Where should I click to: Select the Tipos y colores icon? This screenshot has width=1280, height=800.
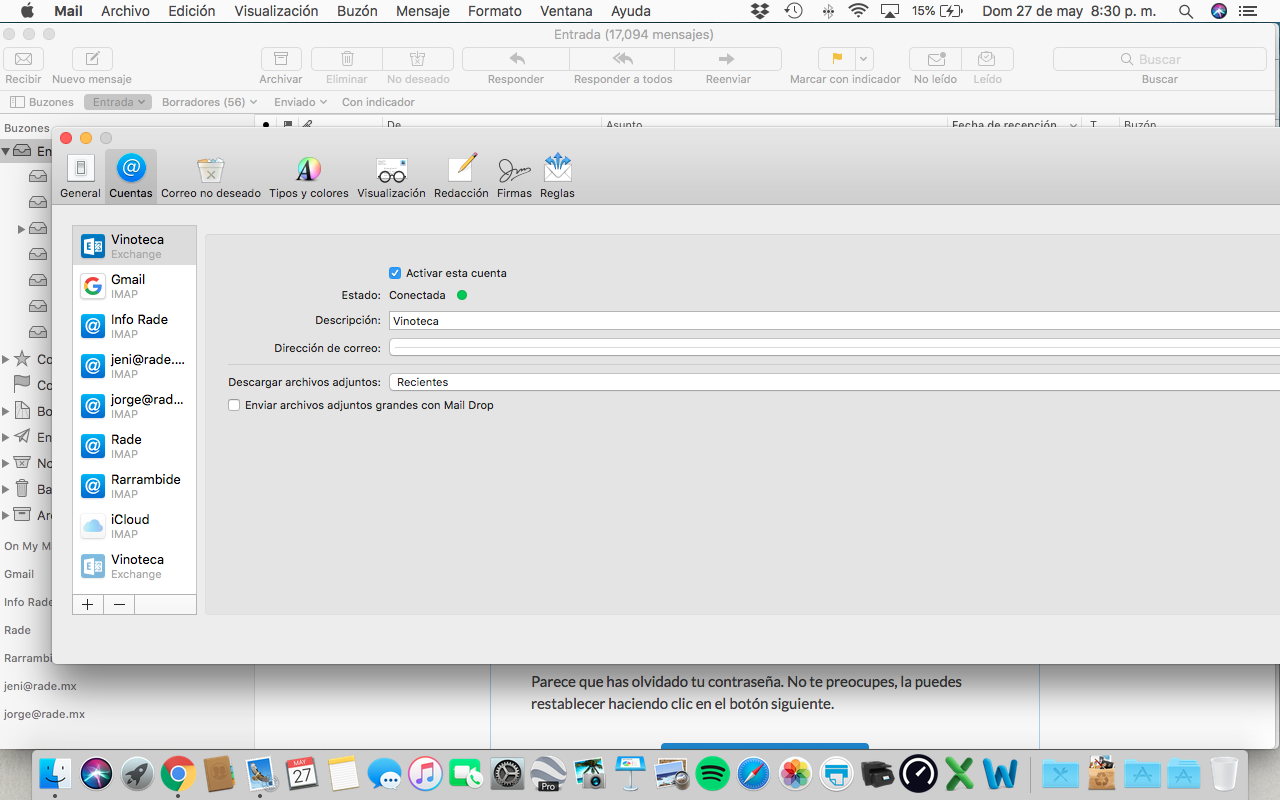308,176
